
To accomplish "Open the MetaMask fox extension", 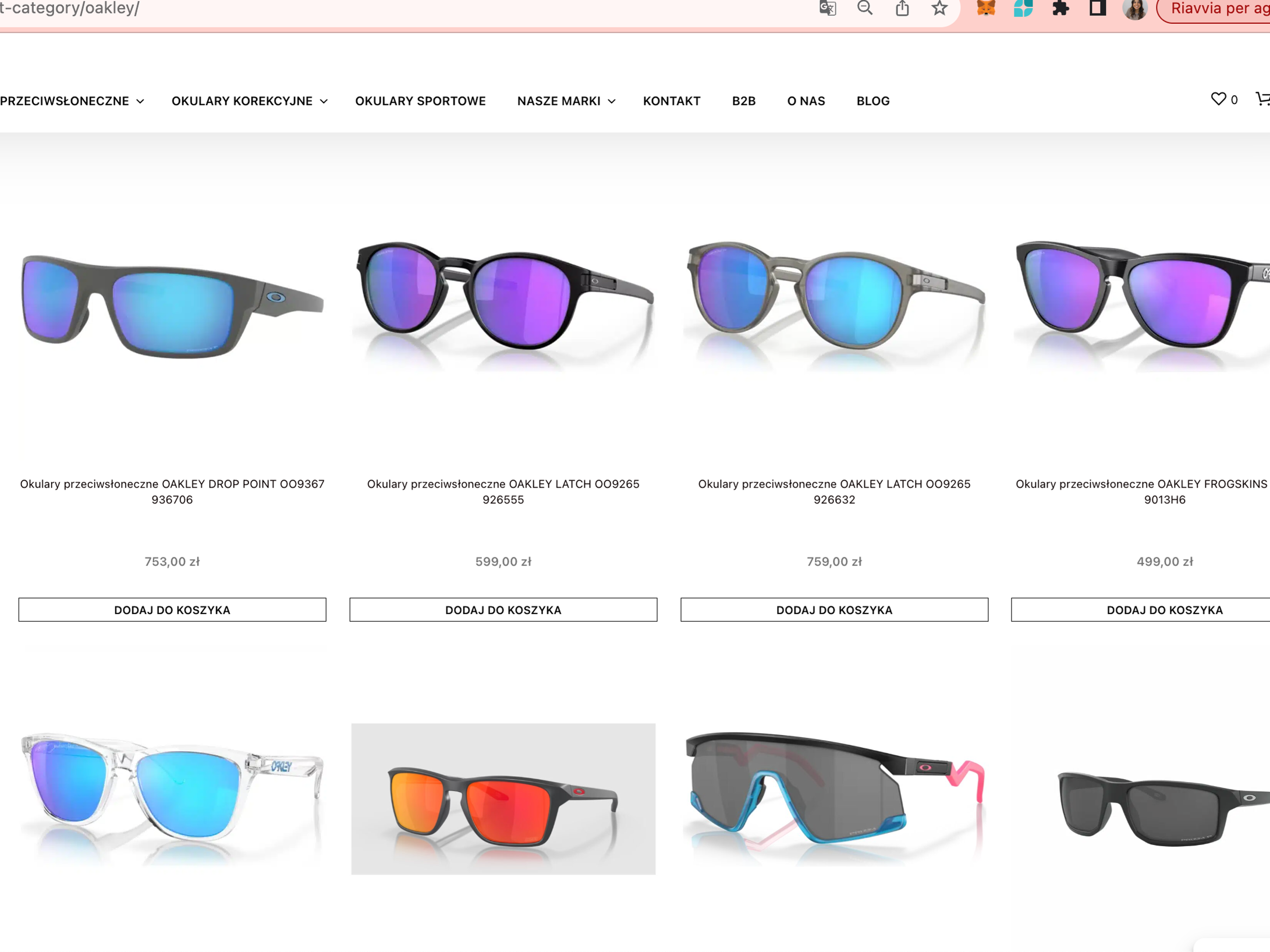I will tap(986, 8).
